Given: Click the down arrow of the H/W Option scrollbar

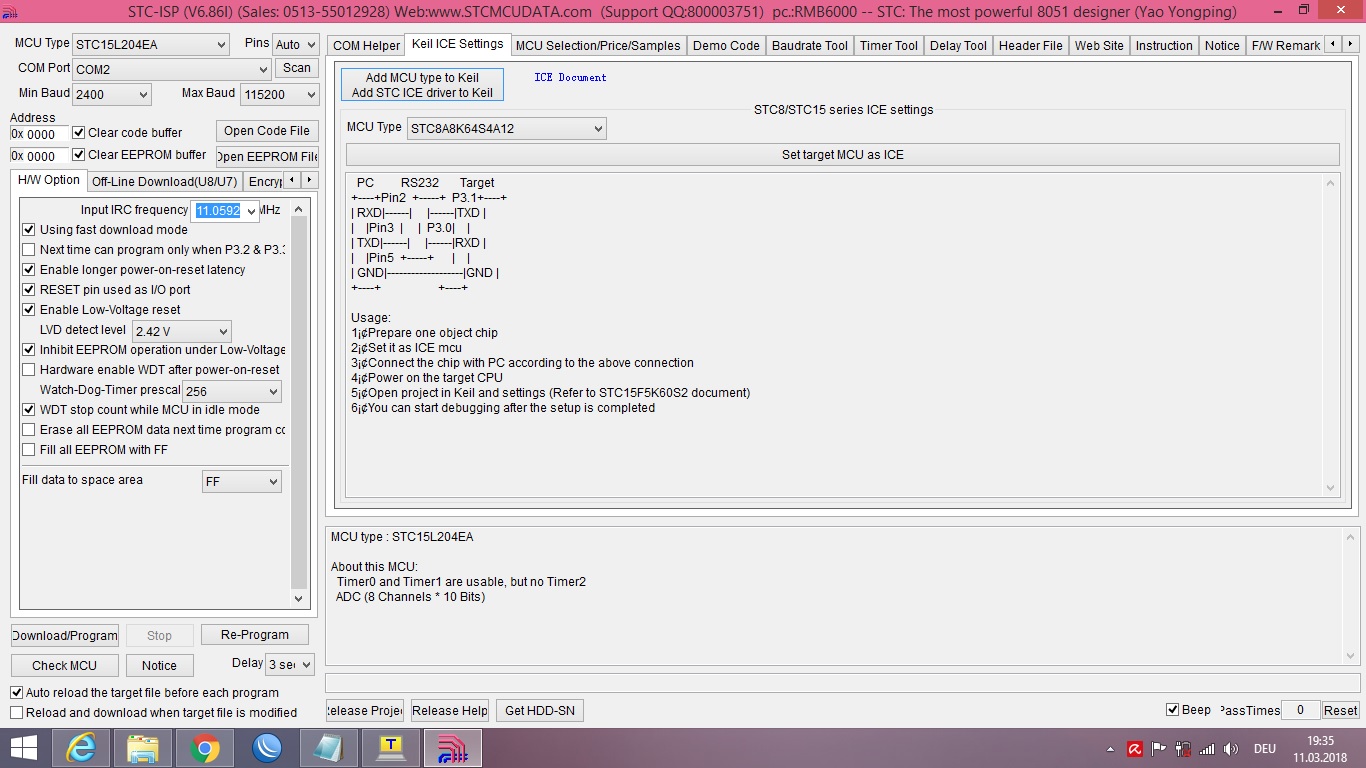Looking at the screenshot, I should point(298,598).
